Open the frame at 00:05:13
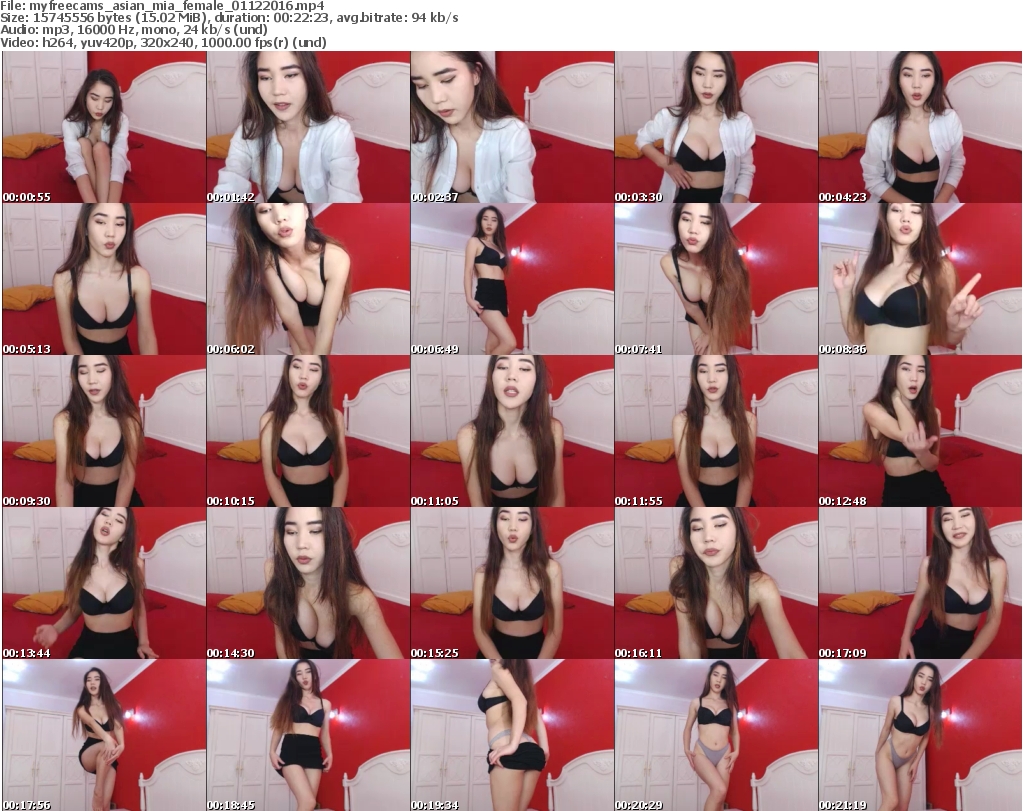This screenshot has width=1024, height=811. (104, 279)
